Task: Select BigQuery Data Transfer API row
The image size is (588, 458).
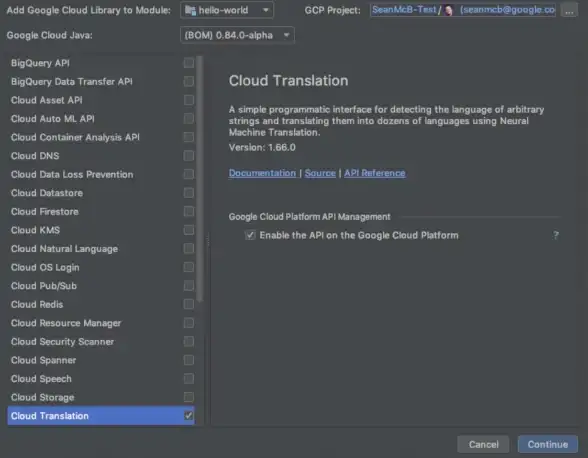Action: click(101, 81)
